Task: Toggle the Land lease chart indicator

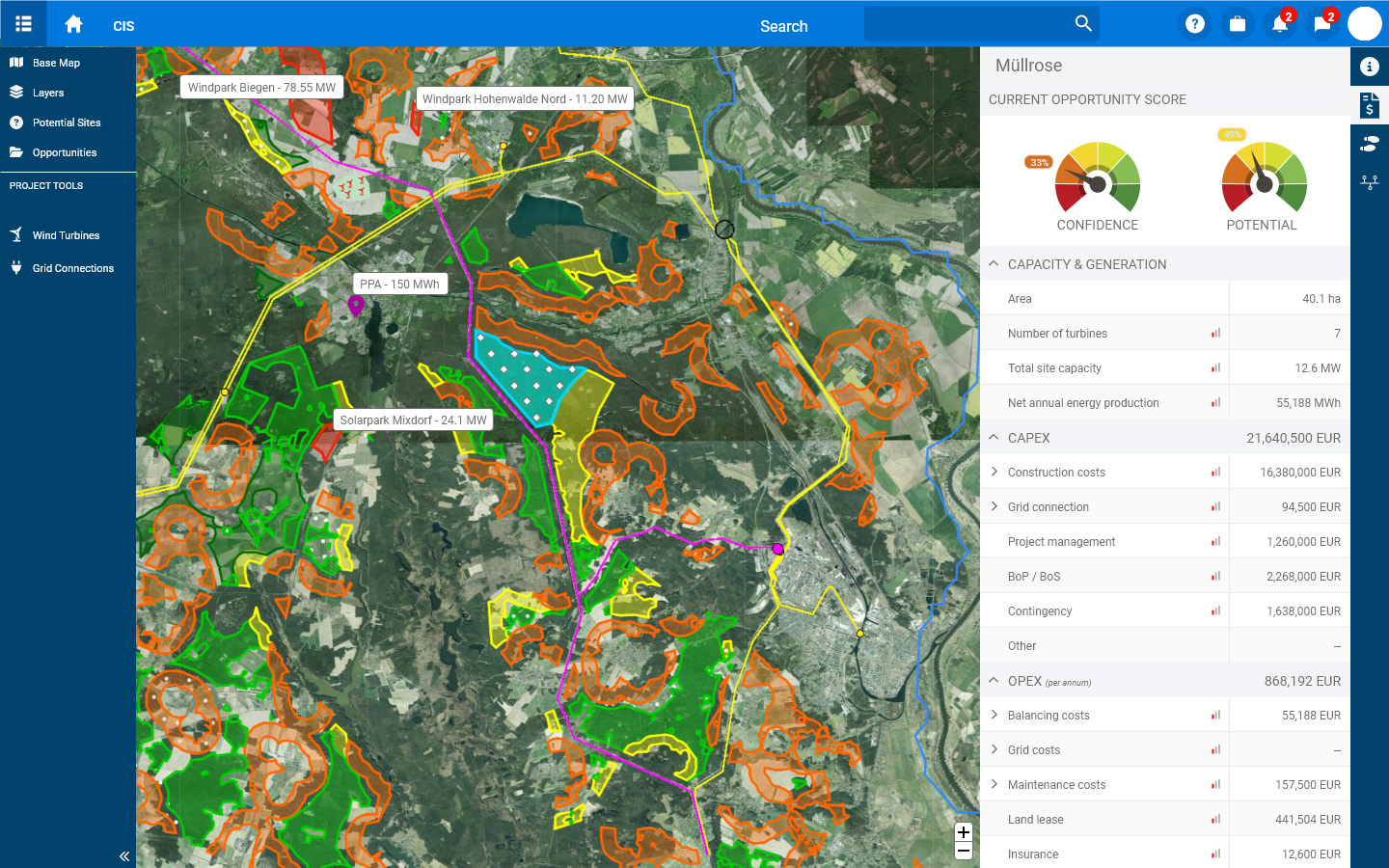Action: (x=1215, y=819)
